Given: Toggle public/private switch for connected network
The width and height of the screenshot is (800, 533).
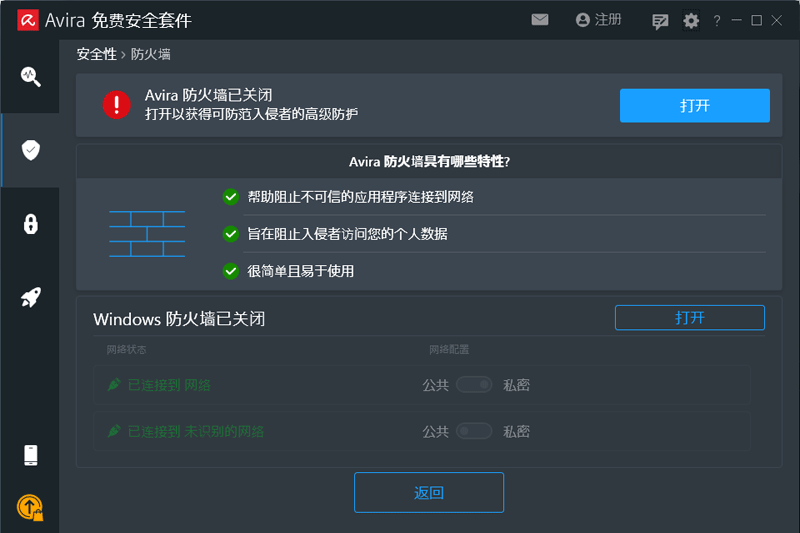Looking at the screenshot, I should (474, 385).
